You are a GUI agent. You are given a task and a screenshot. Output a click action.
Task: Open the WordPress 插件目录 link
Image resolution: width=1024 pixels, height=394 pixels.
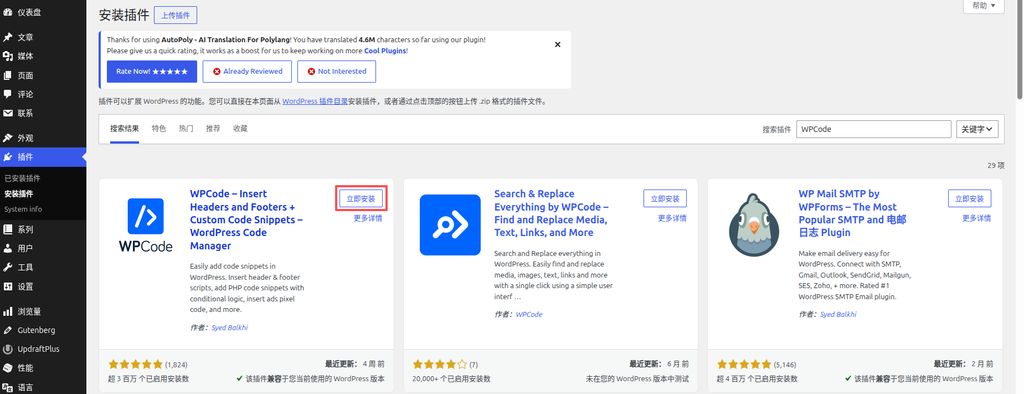pyautogui.click(x=315, y=101)
